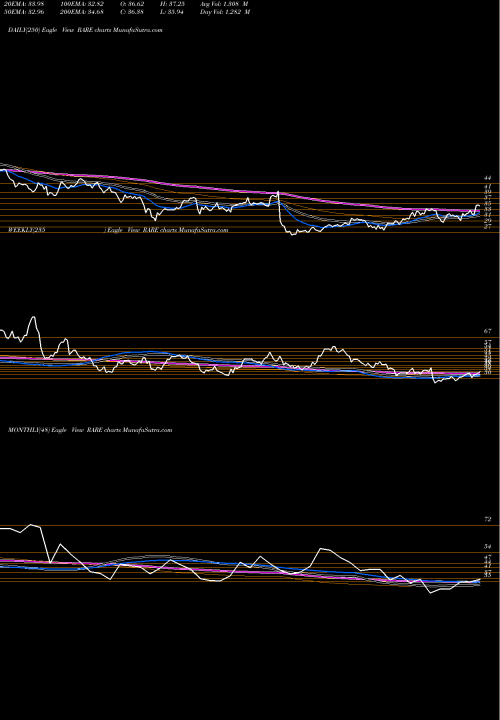Click the Day Vol reading
Image resolution: width=500 pixels, height=720 pixels.
tap(225, 12)
